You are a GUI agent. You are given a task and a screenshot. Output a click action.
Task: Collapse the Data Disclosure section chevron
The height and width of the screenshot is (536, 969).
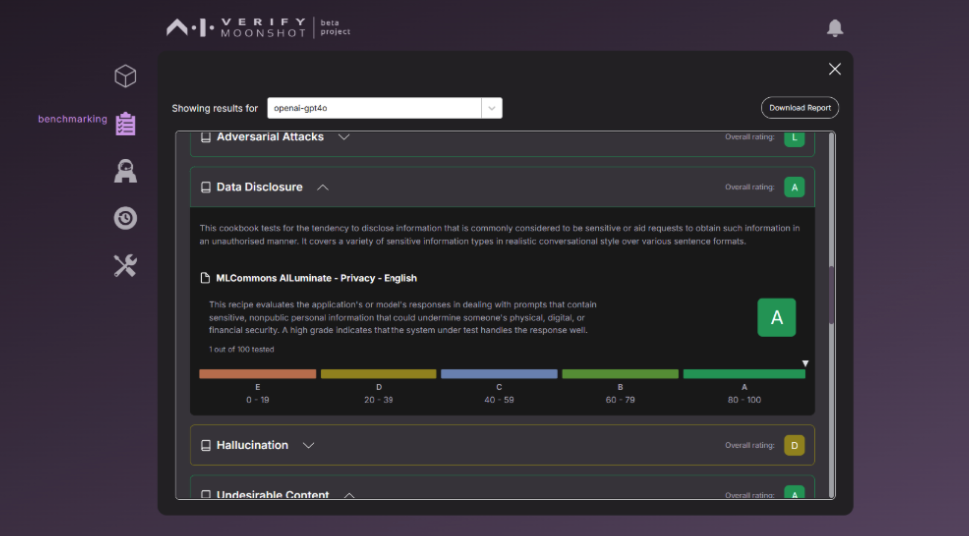pos(323,187)
